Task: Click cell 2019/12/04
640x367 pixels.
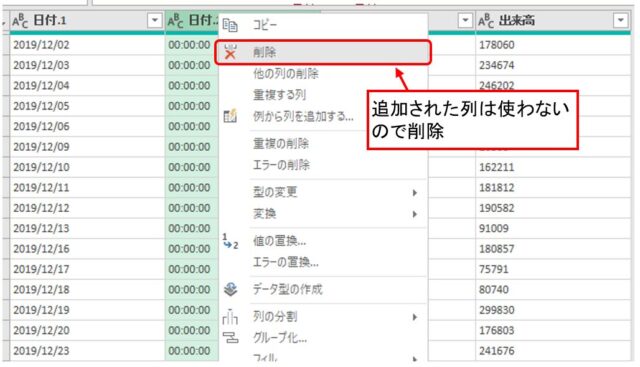Action: pos(87,86)
